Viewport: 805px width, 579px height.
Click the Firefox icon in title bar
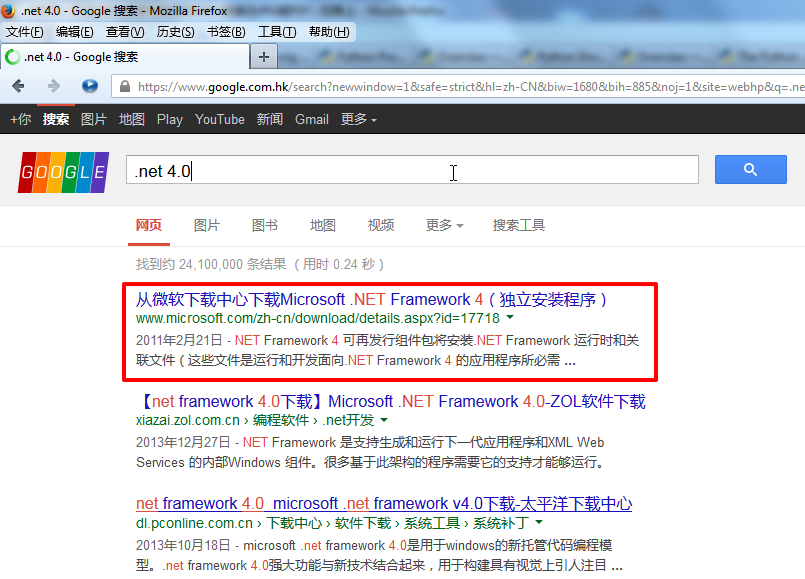[8, 10]
